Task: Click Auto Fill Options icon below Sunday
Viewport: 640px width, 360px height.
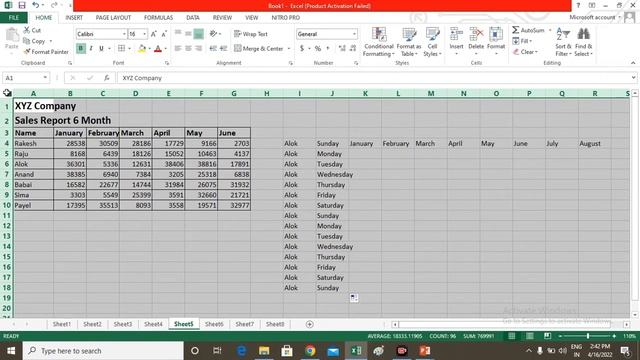Action: [x=354, y=298]
